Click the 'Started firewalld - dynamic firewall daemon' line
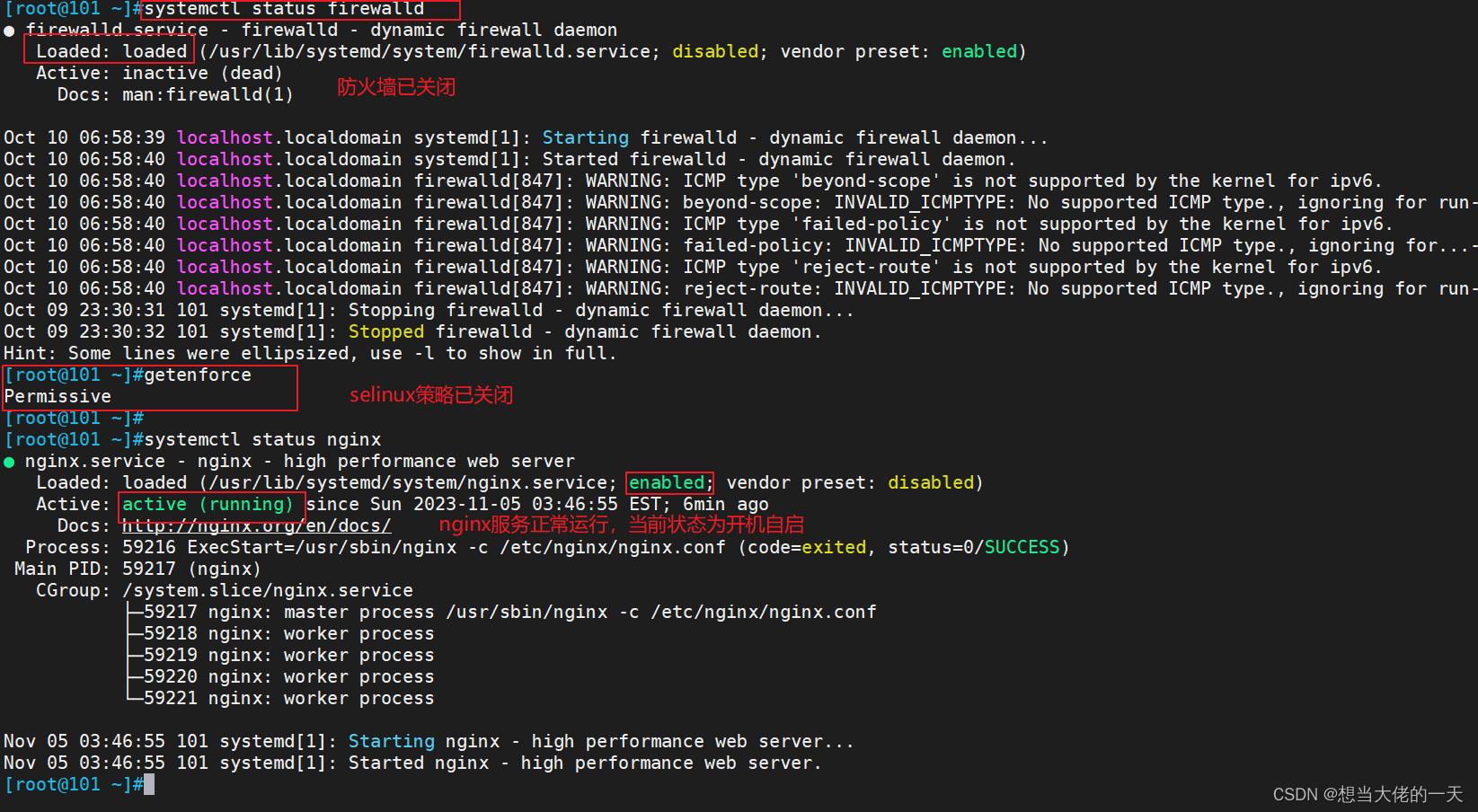 pyautogui.click(x=509, y=159)
